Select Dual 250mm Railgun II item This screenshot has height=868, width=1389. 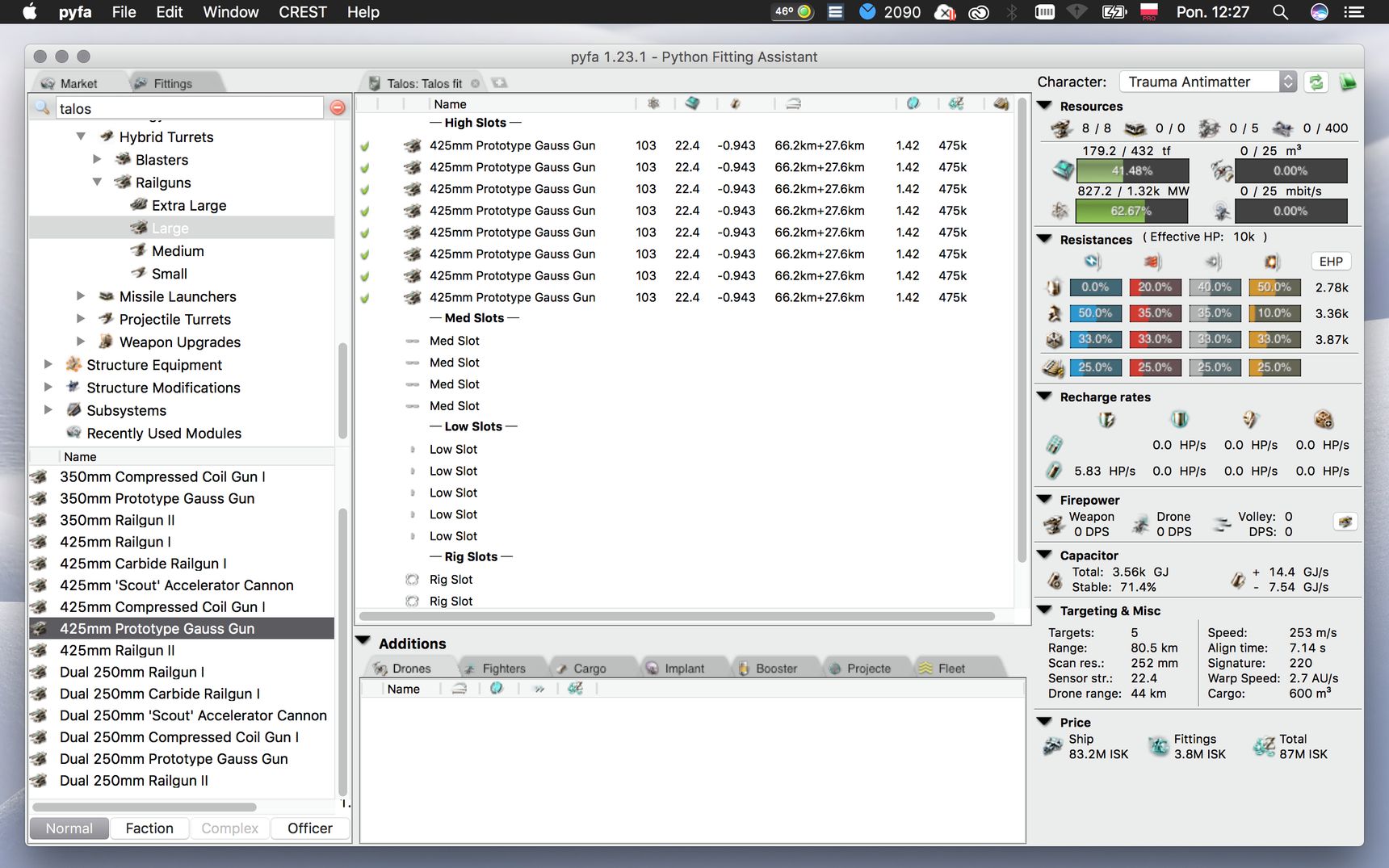182,781
